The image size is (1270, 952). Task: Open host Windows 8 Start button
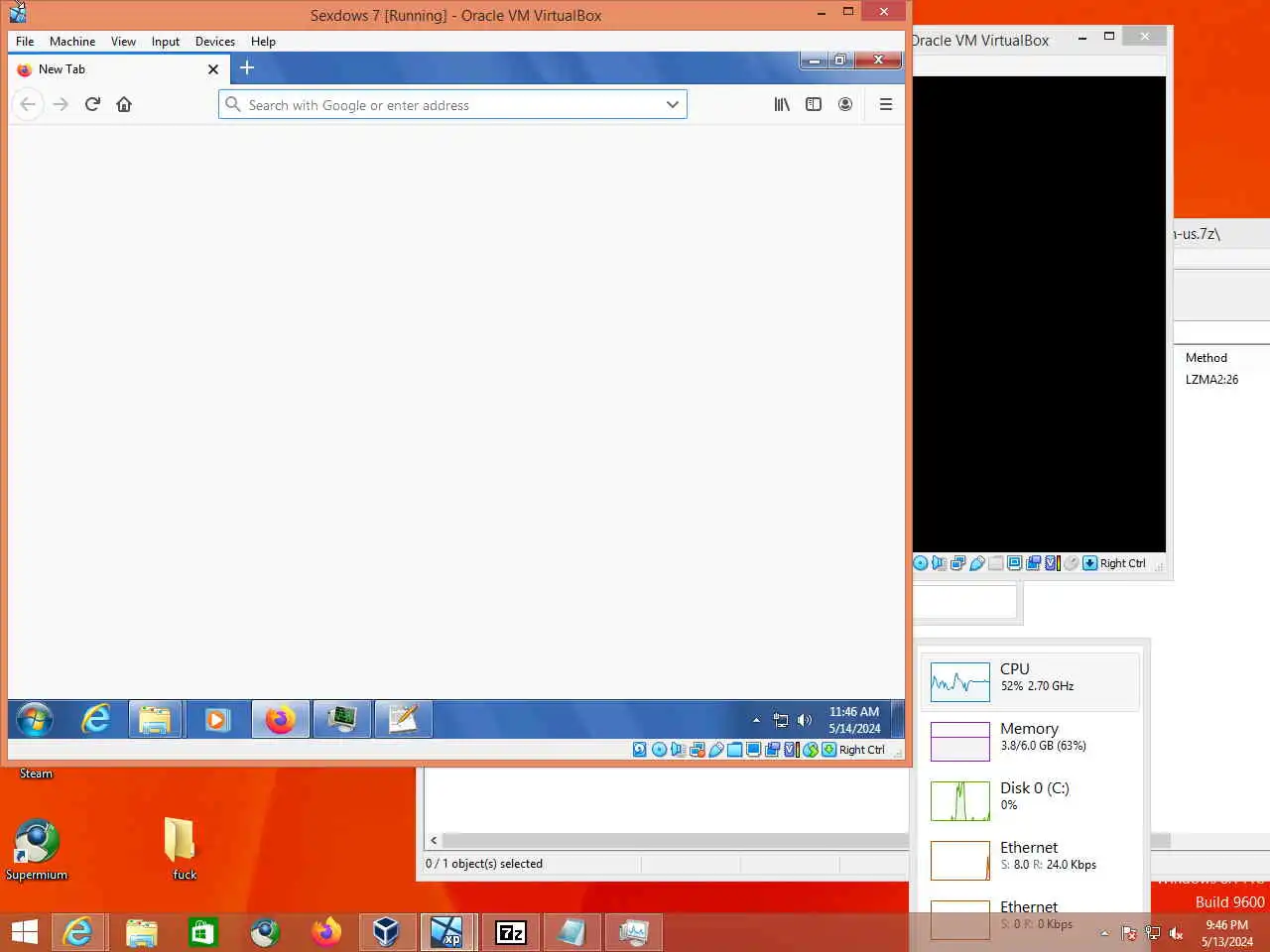25,932
